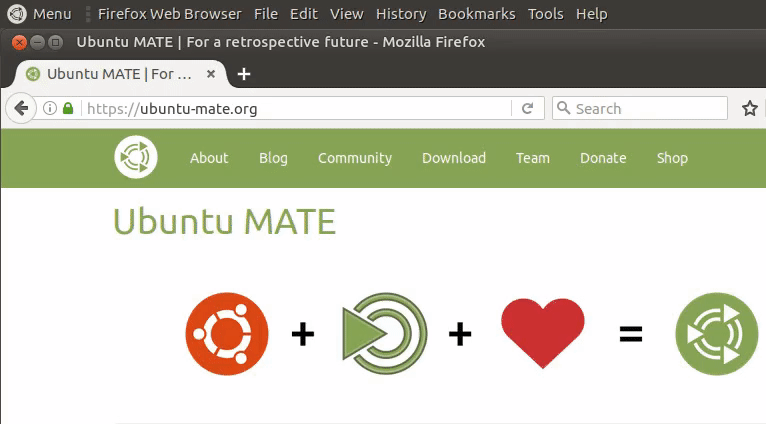Go to the Download page
Viewport: 766px width, 424px height.
454,158
